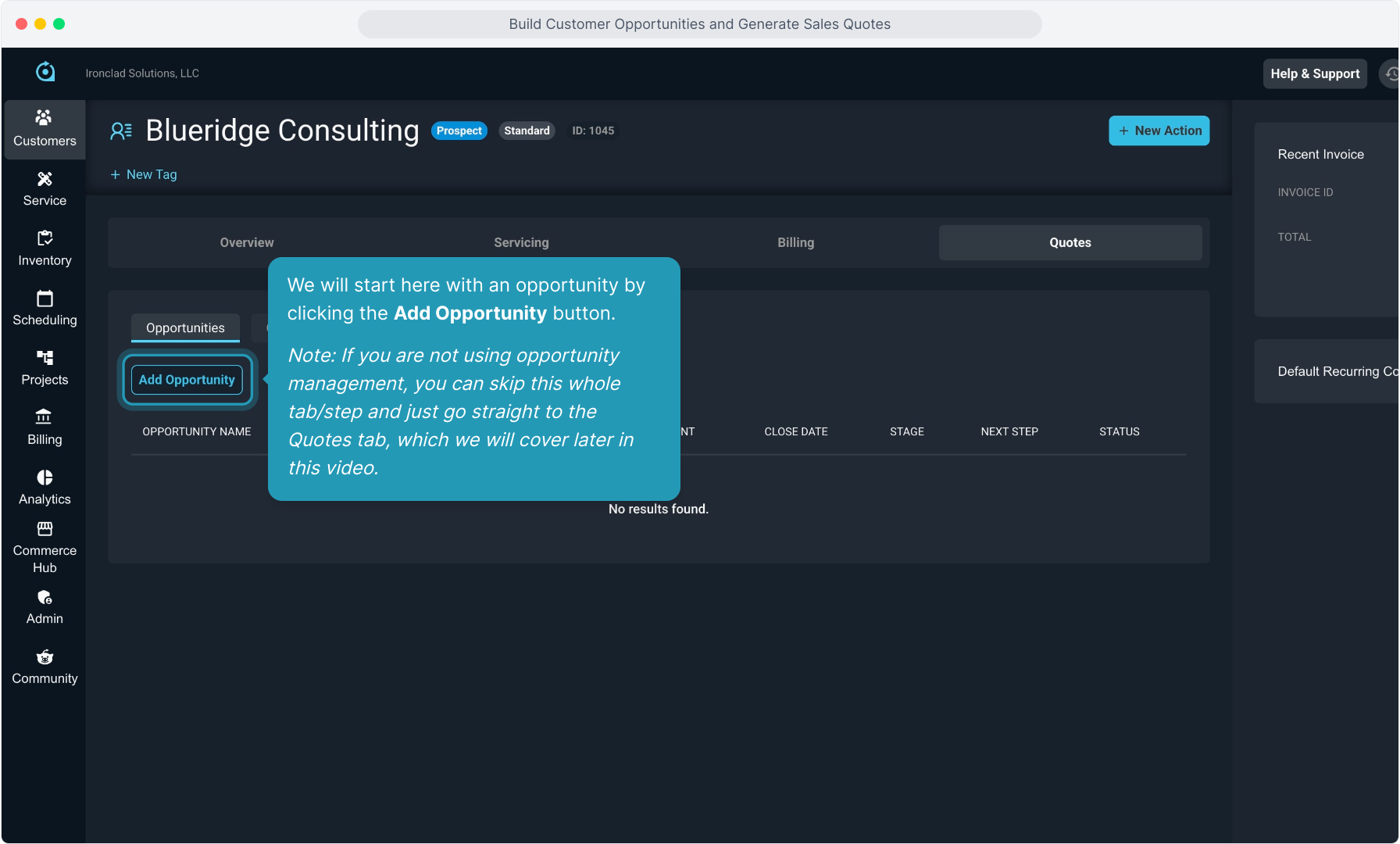This screenshot has height=844, width=1400.
Task: Click the app logo icon
Action: coord(45,72)
